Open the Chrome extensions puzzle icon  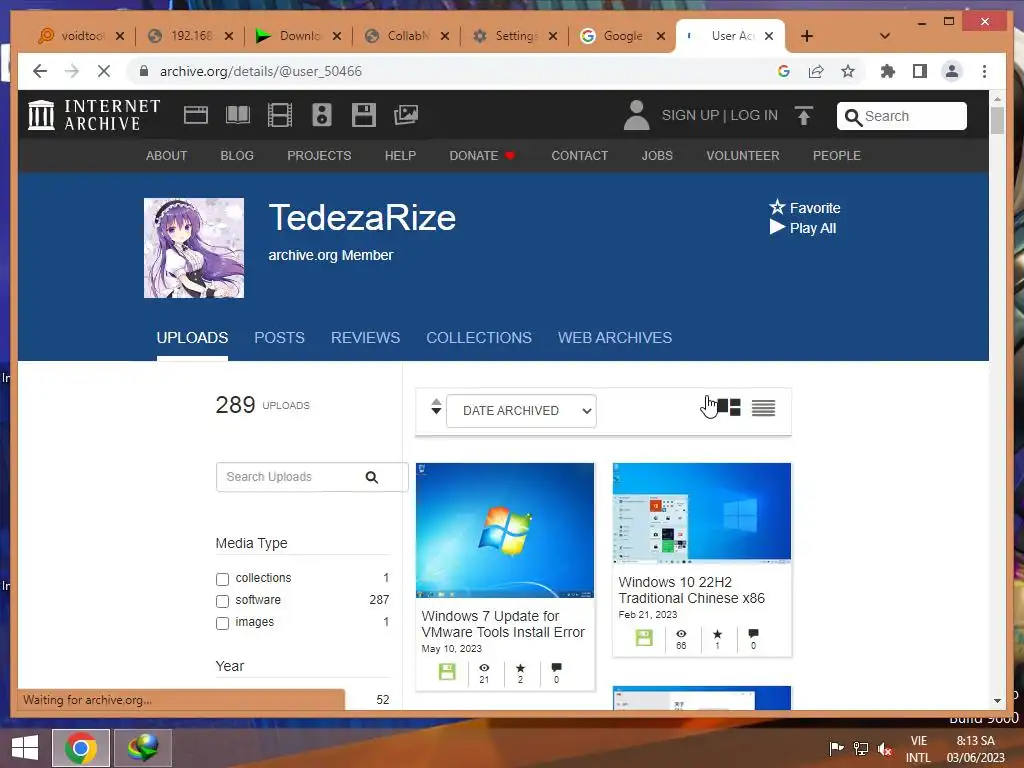888,71
